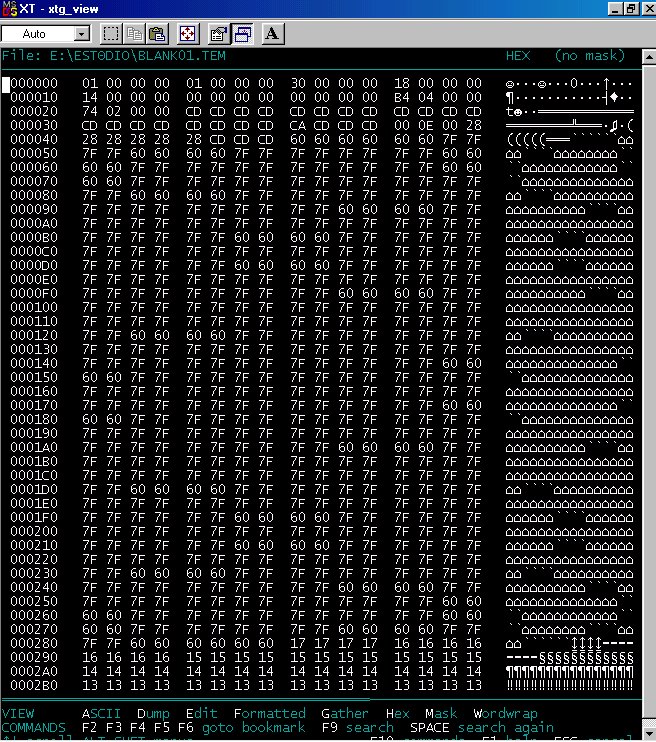The image size is (656, 742).
Task: Click the goto bookmark command label
Action: pyautogui.click(x=253, y=727)
